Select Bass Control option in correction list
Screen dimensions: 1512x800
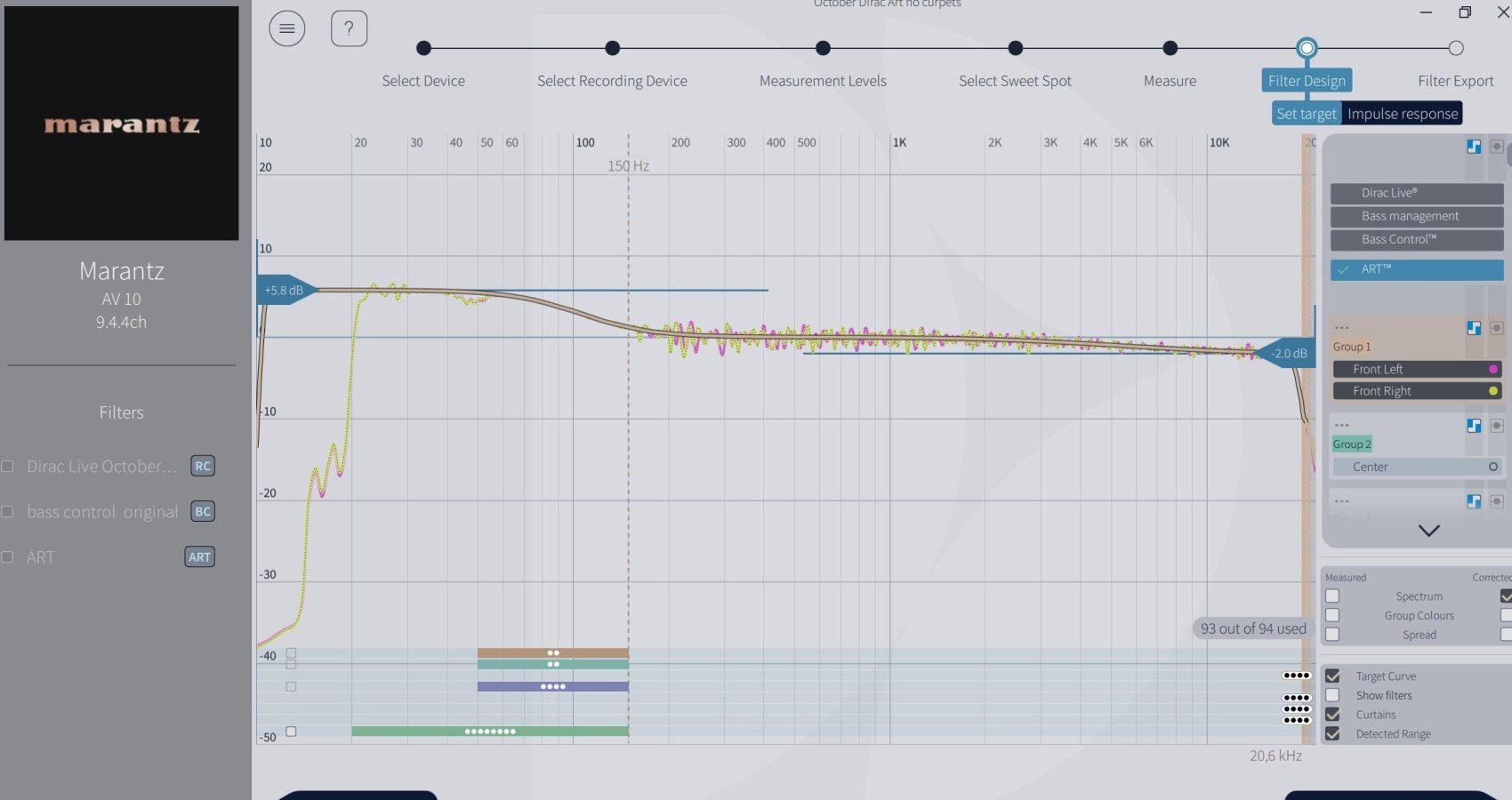pyautogui.click(x=1416, y=240)
